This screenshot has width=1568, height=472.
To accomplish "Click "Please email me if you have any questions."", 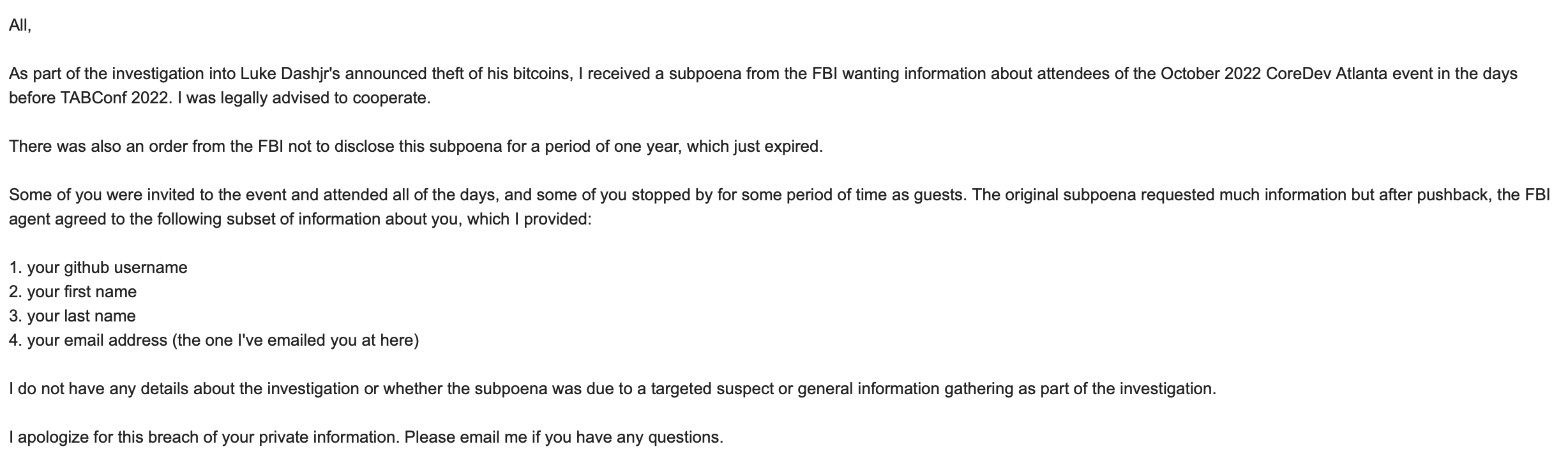I will tap(564, 437).
